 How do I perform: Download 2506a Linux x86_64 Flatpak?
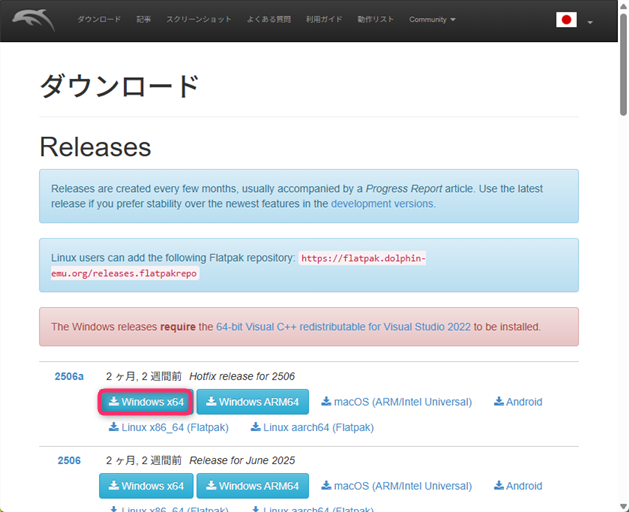tap(168, 427)
